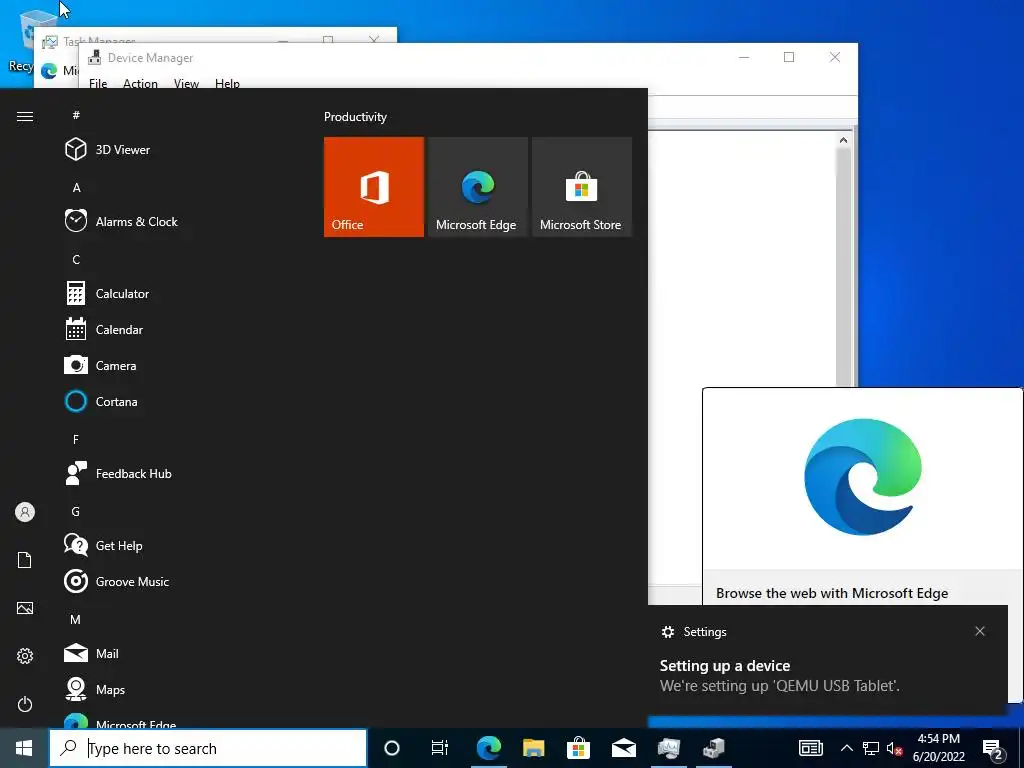The height and width of the screenshot is (768, 1024).
Task: Click scroll-up arrow in Device Manager
Action: coord(844,140)
